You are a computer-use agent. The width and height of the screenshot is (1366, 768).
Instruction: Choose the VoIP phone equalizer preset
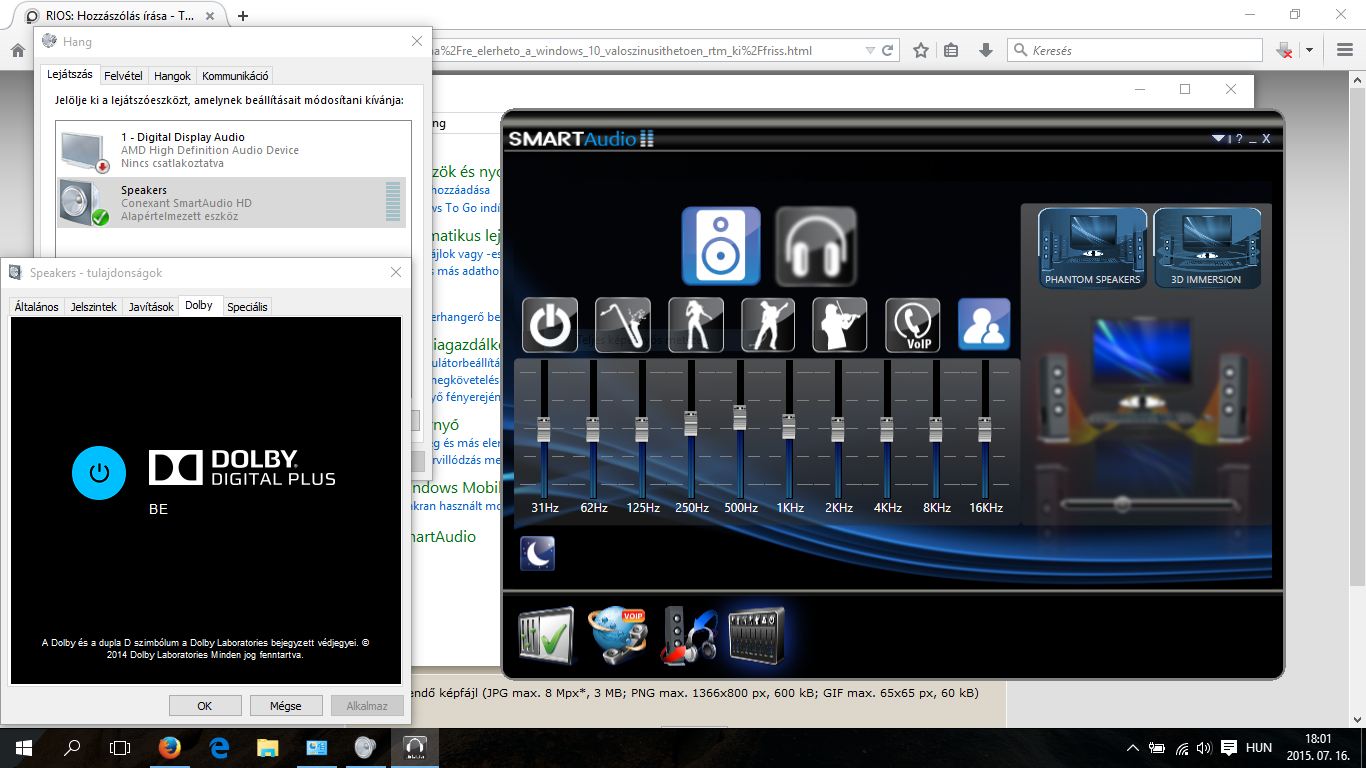(912, 325)
